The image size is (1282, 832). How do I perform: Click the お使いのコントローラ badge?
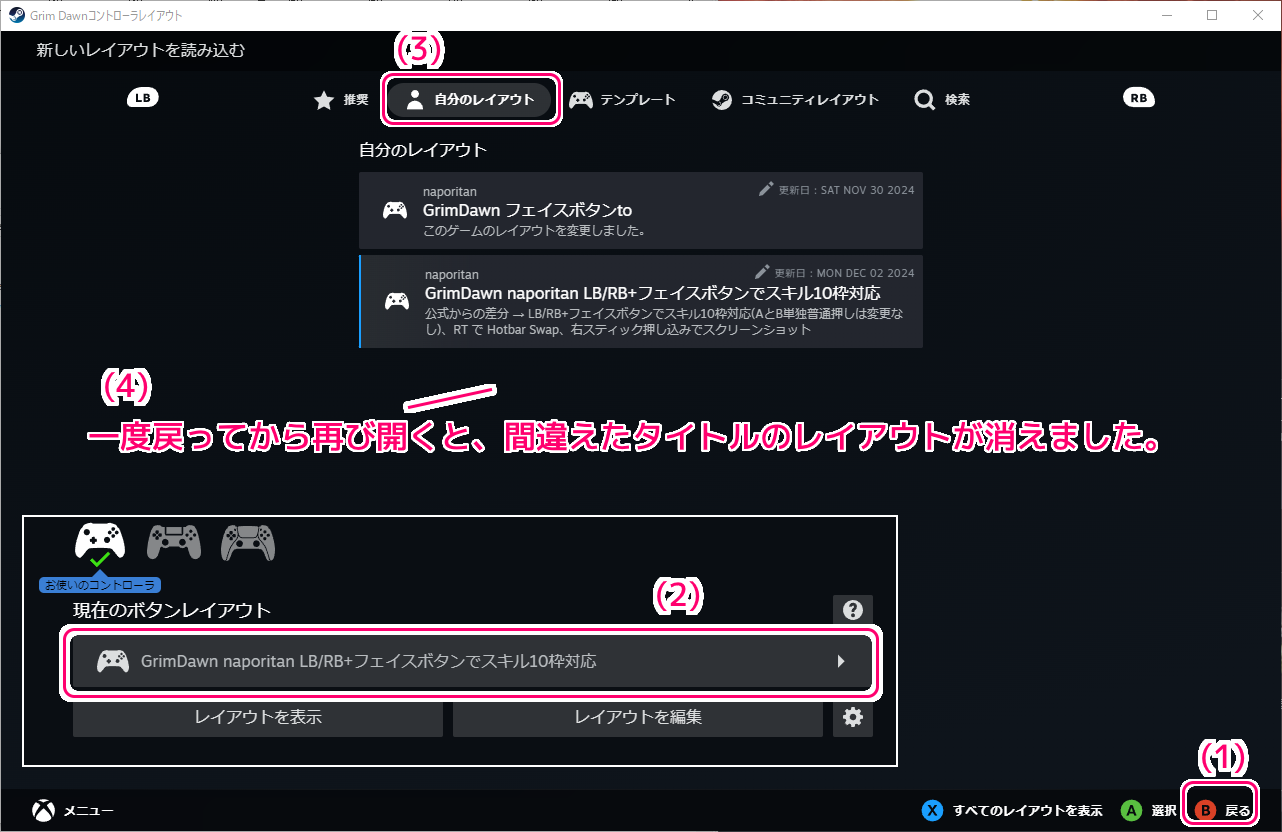coord(100,585)
